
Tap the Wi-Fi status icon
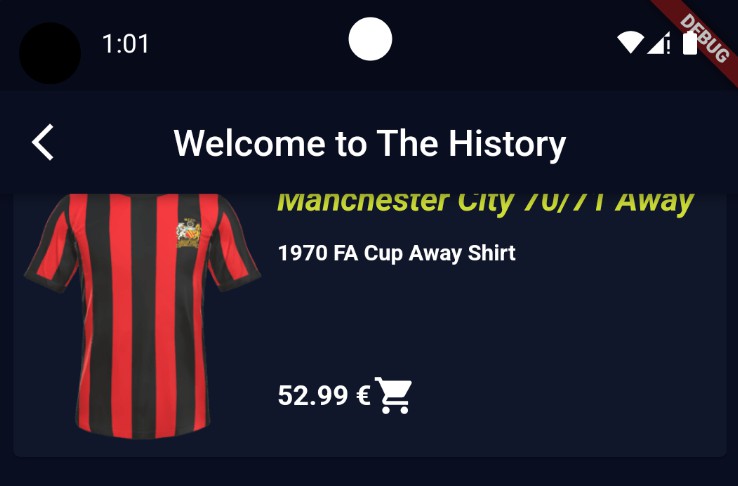(630, 43)
